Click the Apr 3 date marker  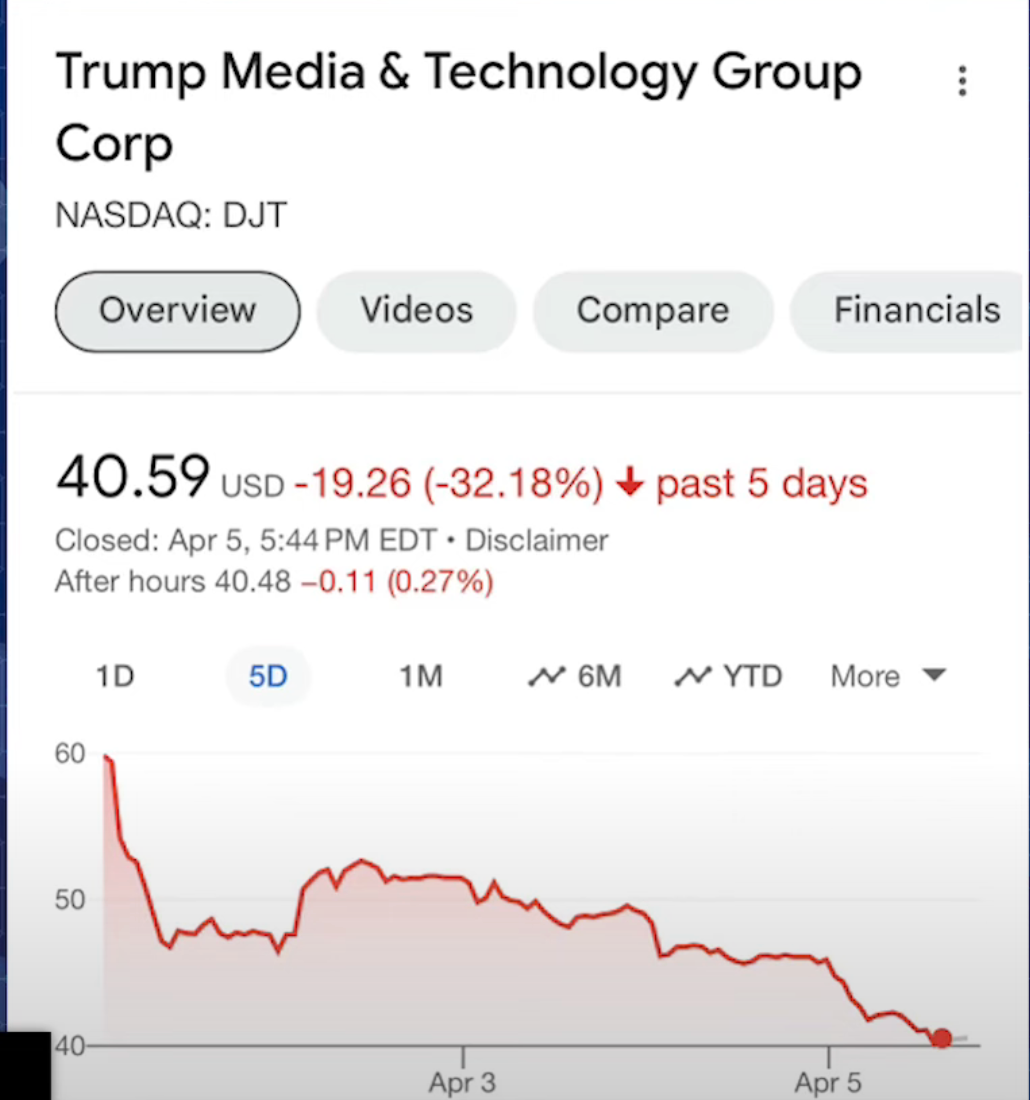point(462,1081)
